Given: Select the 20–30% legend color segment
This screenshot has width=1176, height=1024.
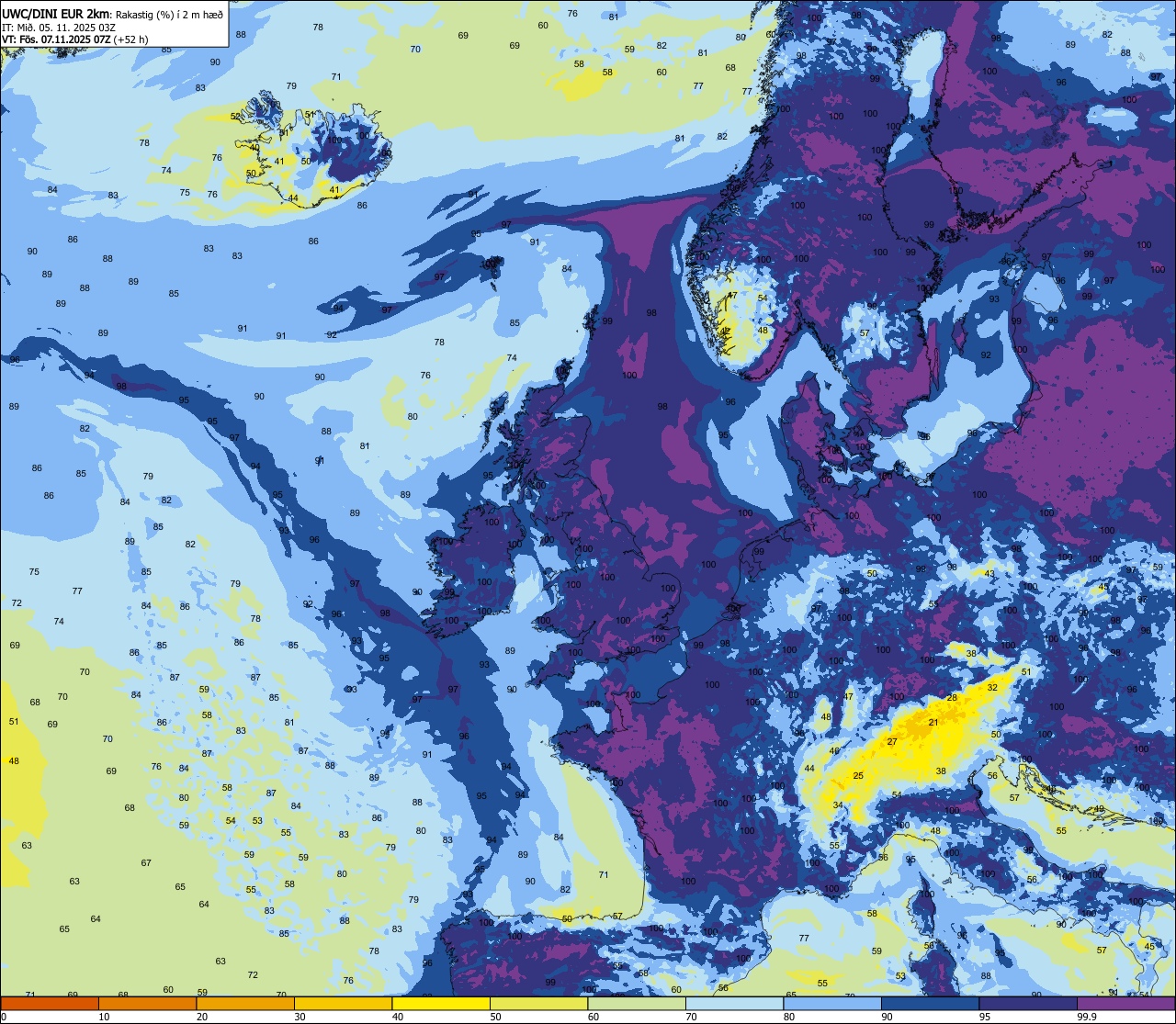Looking at the screenshot, I should click(x=245, y=1003).
